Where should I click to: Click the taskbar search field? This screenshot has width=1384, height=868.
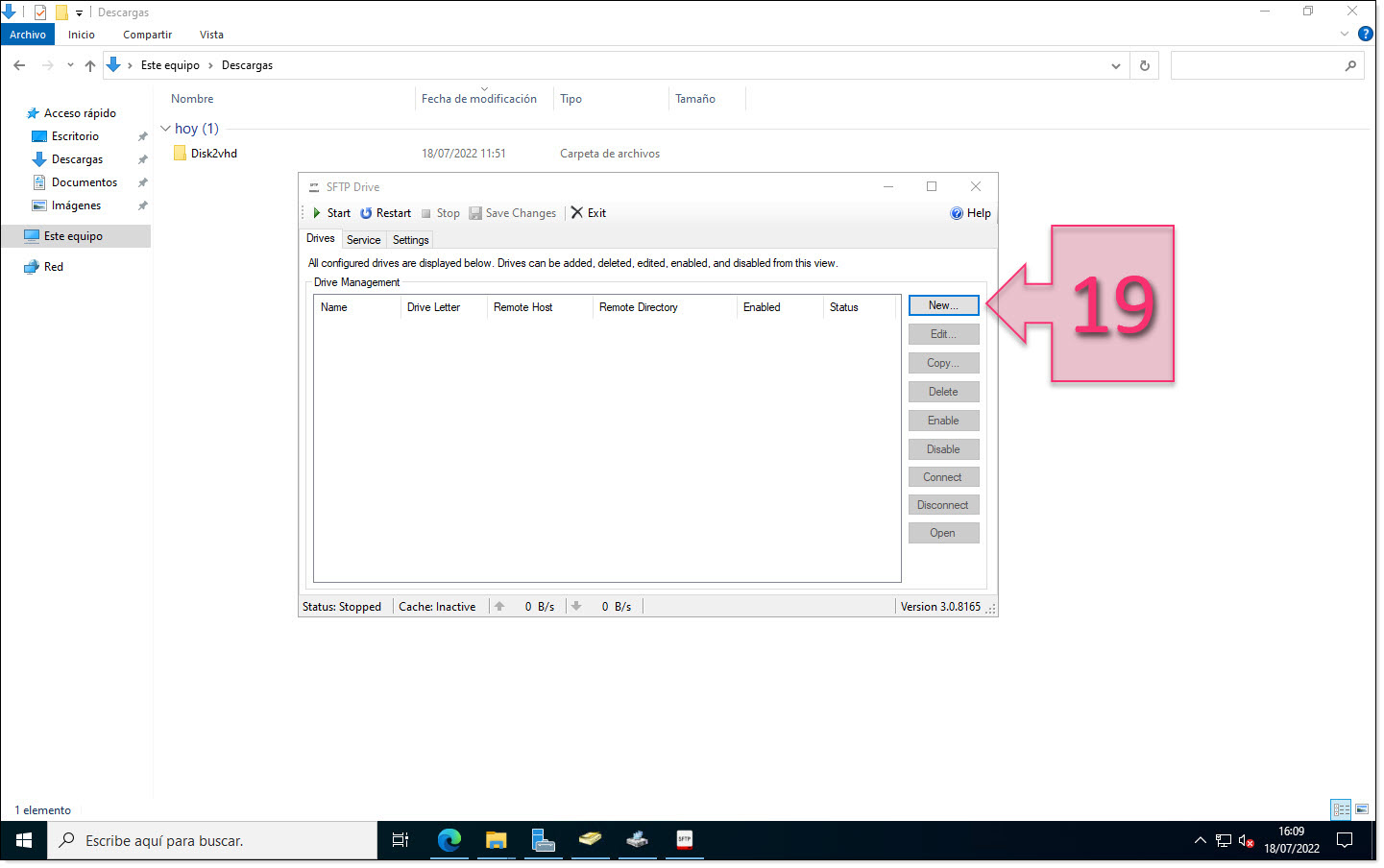[x=212, y=840]
